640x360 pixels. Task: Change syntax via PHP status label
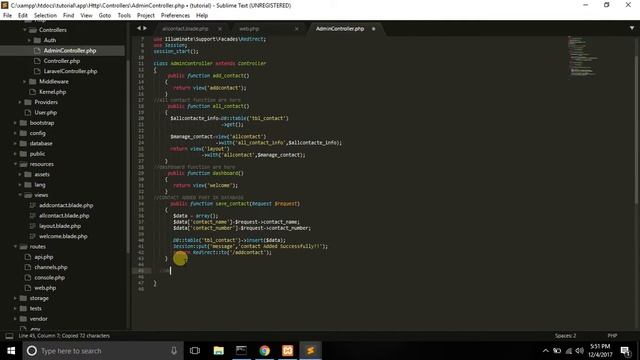[612, 336]
